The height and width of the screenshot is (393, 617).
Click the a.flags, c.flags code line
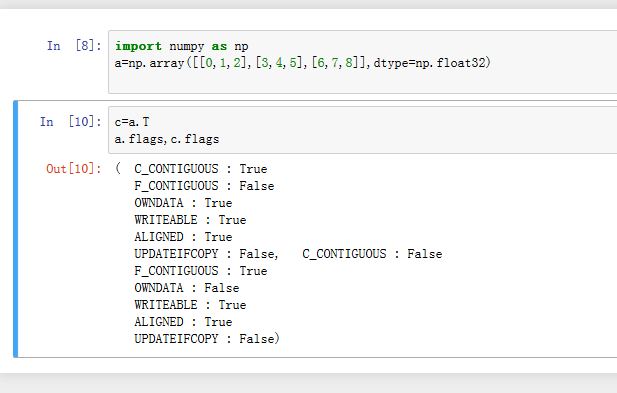pos(166,139)
